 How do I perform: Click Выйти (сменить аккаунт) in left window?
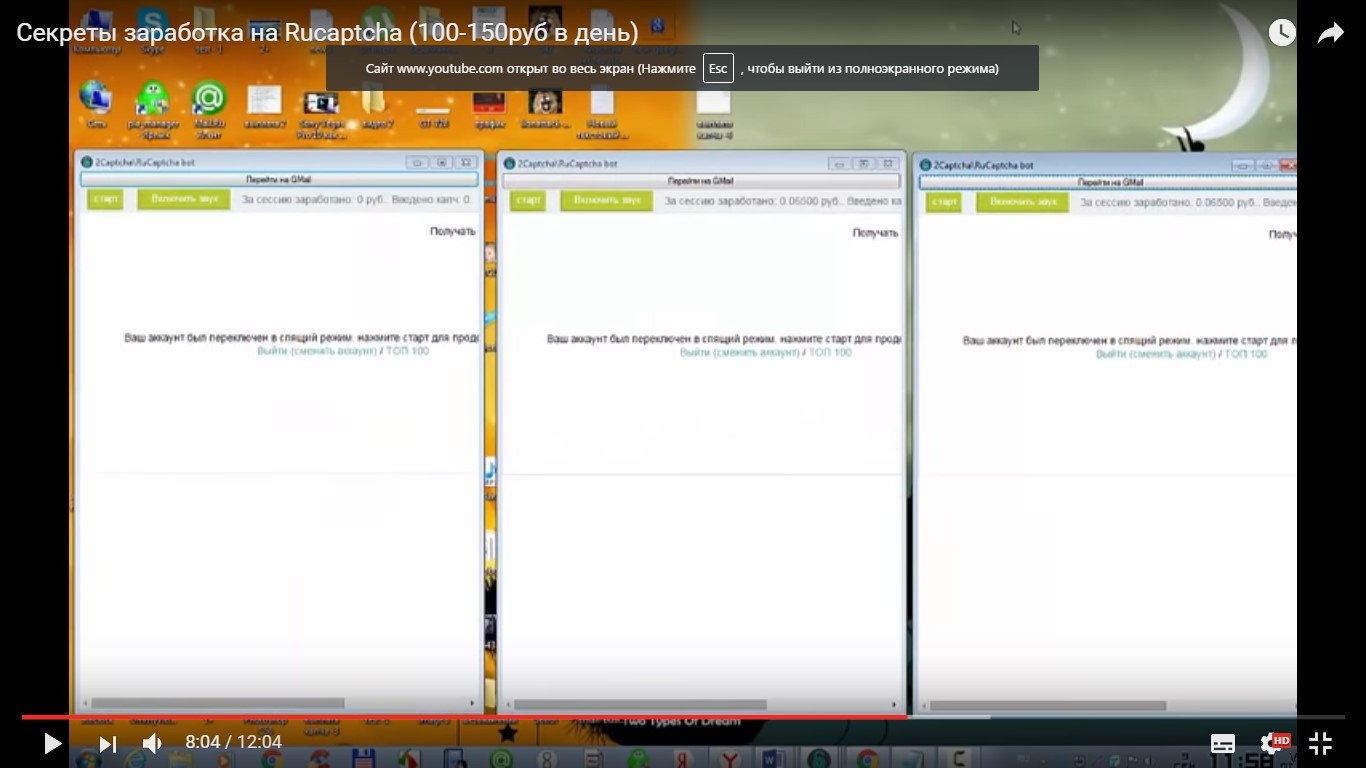(317, 351)
